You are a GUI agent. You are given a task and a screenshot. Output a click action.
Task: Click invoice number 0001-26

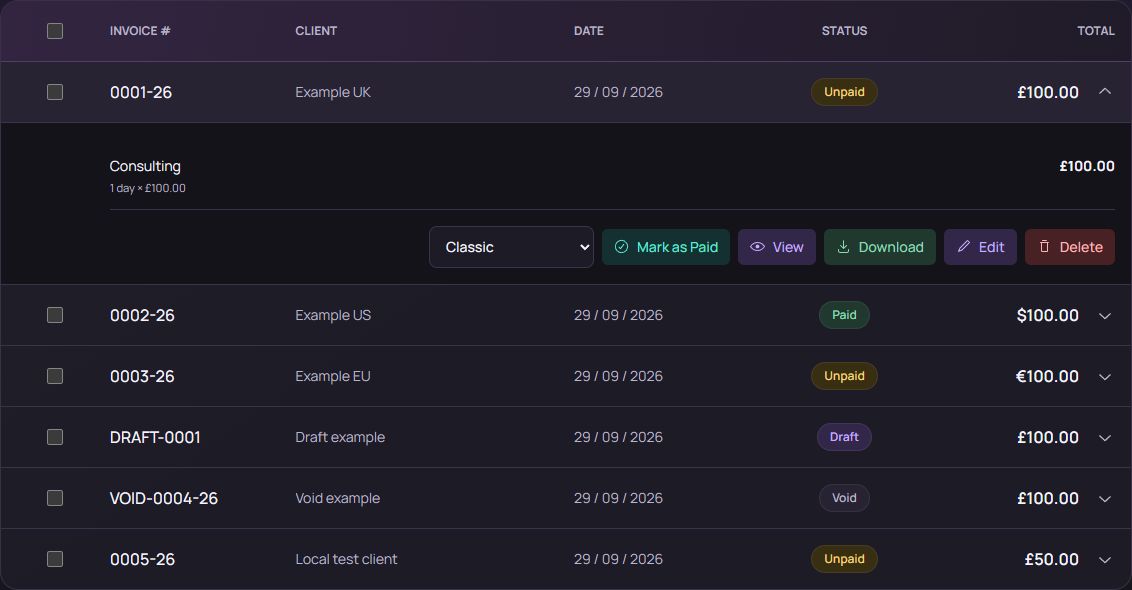[x=141, y=92]
